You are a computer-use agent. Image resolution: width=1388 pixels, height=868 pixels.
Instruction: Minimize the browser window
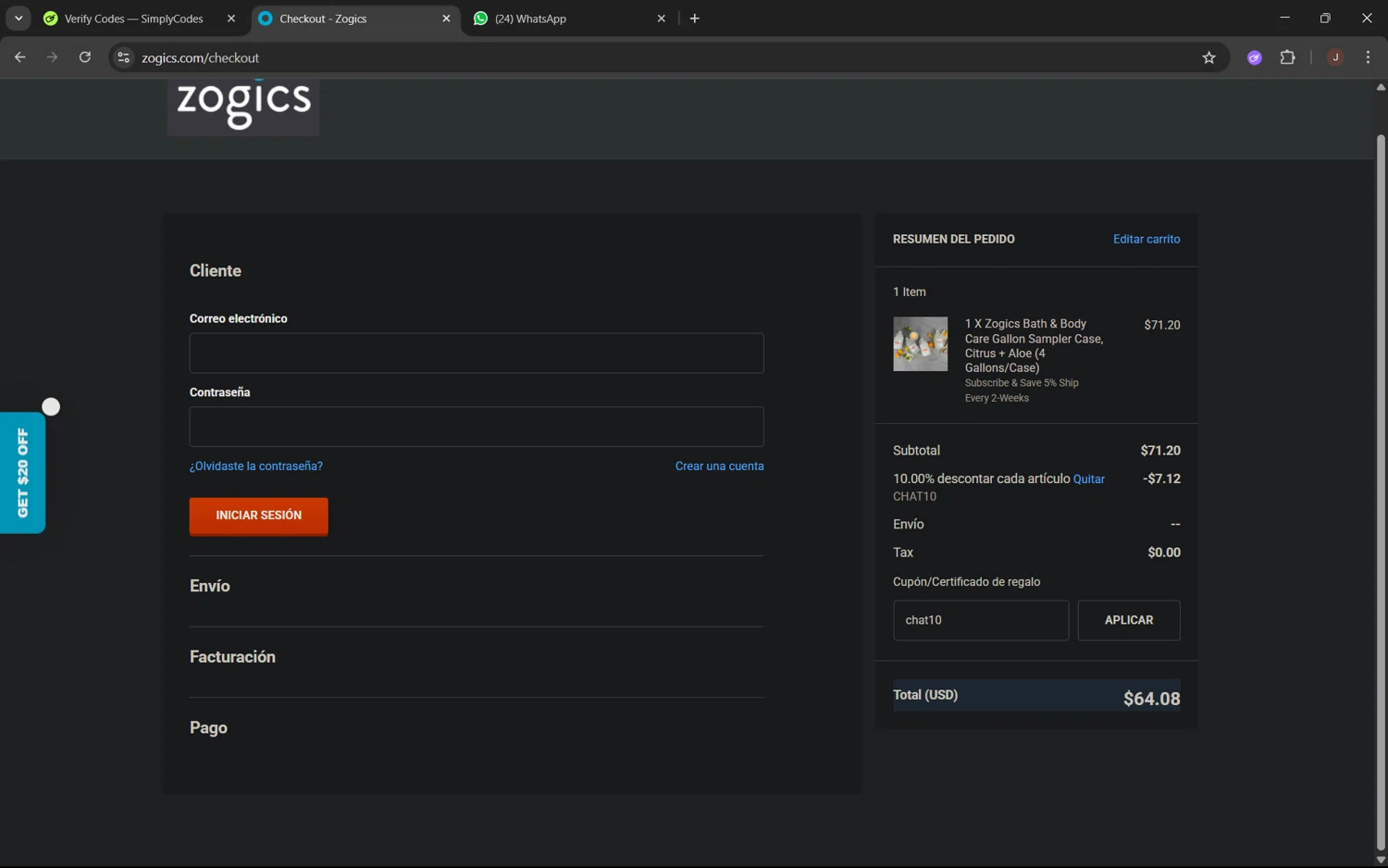tap(1284, 19)
